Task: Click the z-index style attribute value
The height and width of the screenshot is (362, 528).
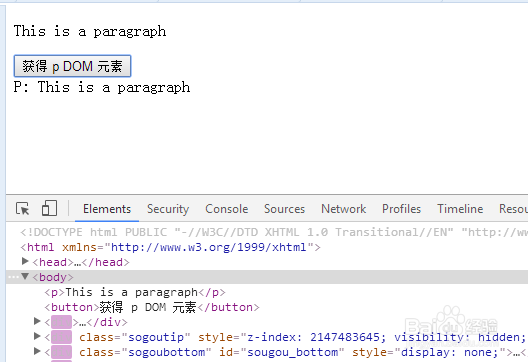Action: [386, 337]
